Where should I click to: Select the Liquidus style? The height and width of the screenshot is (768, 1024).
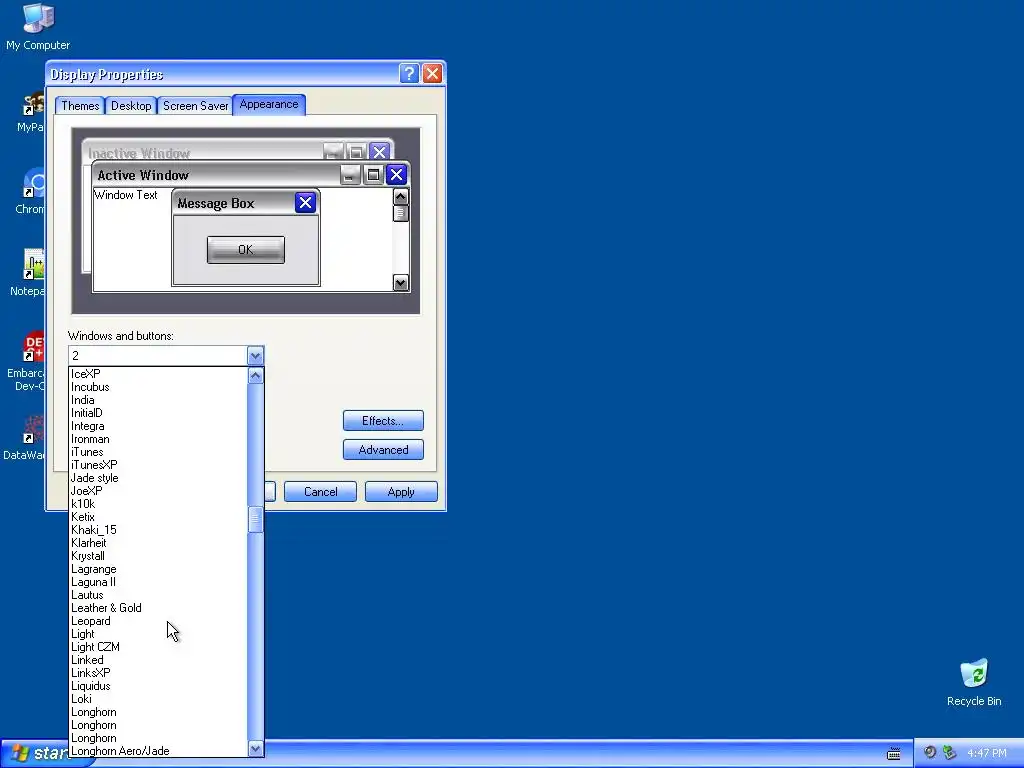[158, 686]
